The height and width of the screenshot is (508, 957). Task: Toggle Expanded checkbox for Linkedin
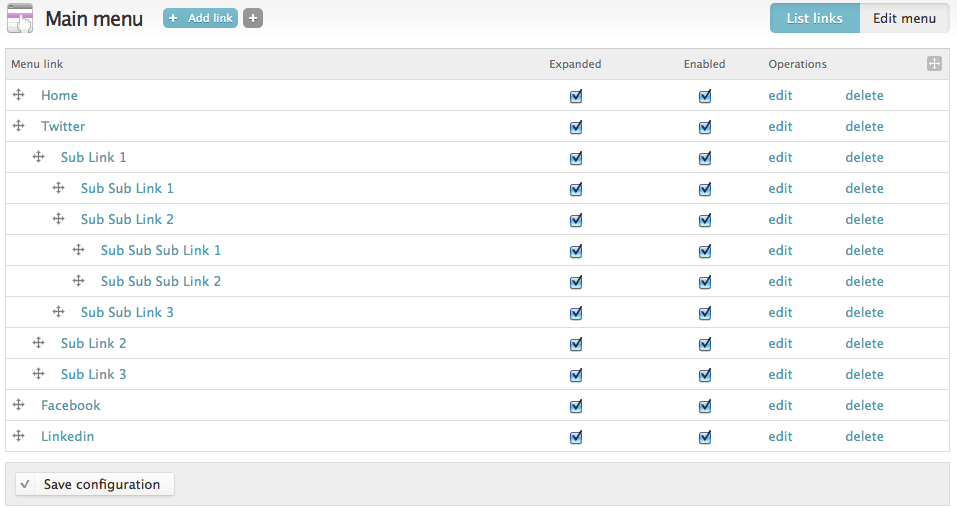(x=576, y=437)
